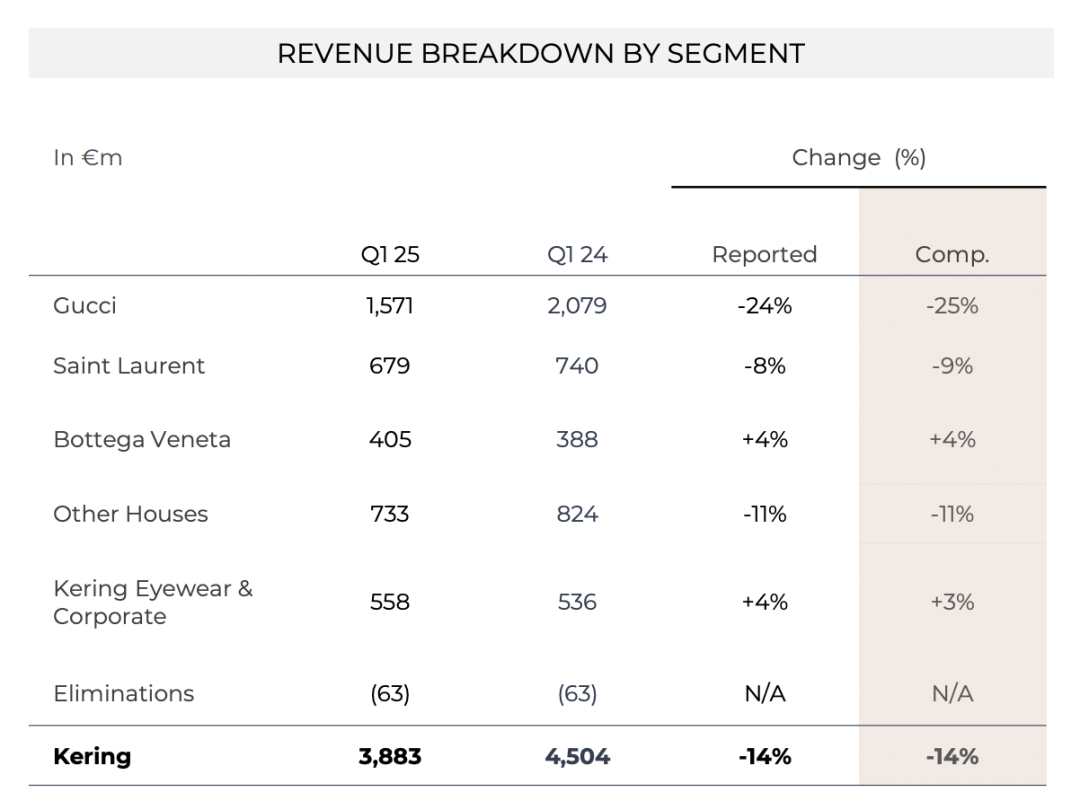Click Bottega Veneta Q1 25 value 405
Viewport: 1080px width, 810px height.
390,439
